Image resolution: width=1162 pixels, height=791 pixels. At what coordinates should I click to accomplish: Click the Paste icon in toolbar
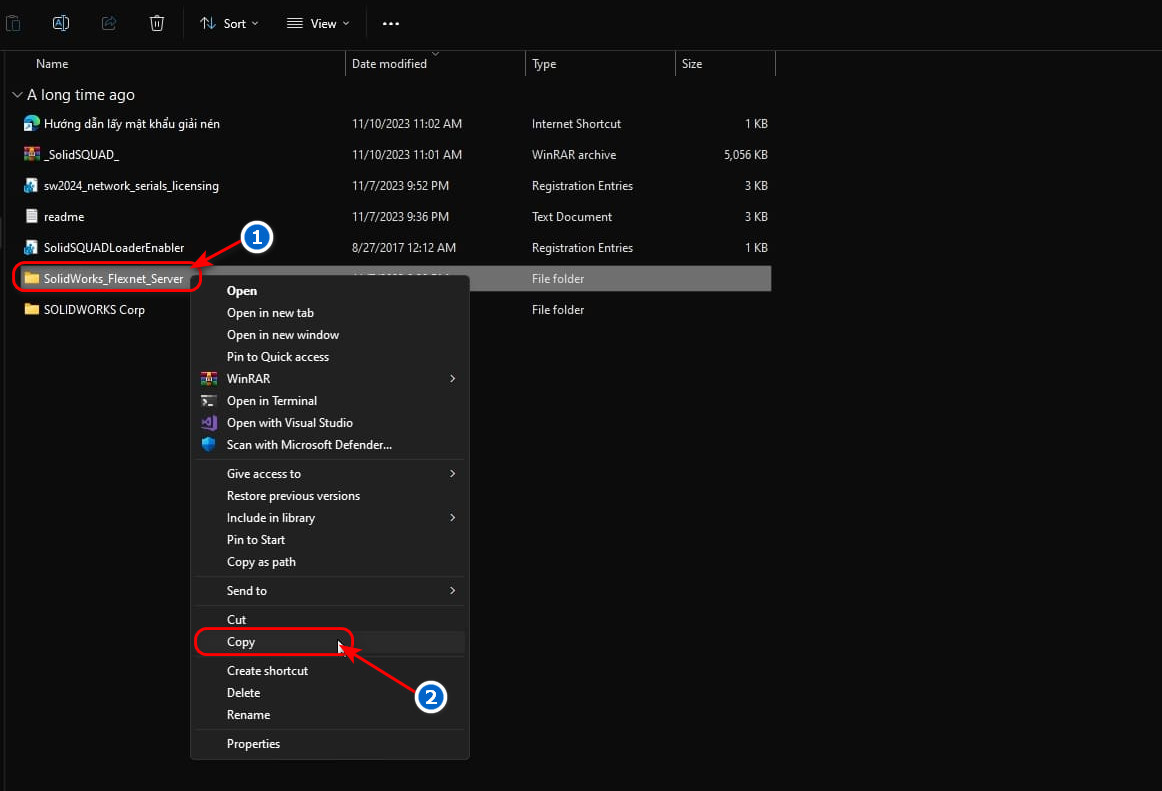13,23
